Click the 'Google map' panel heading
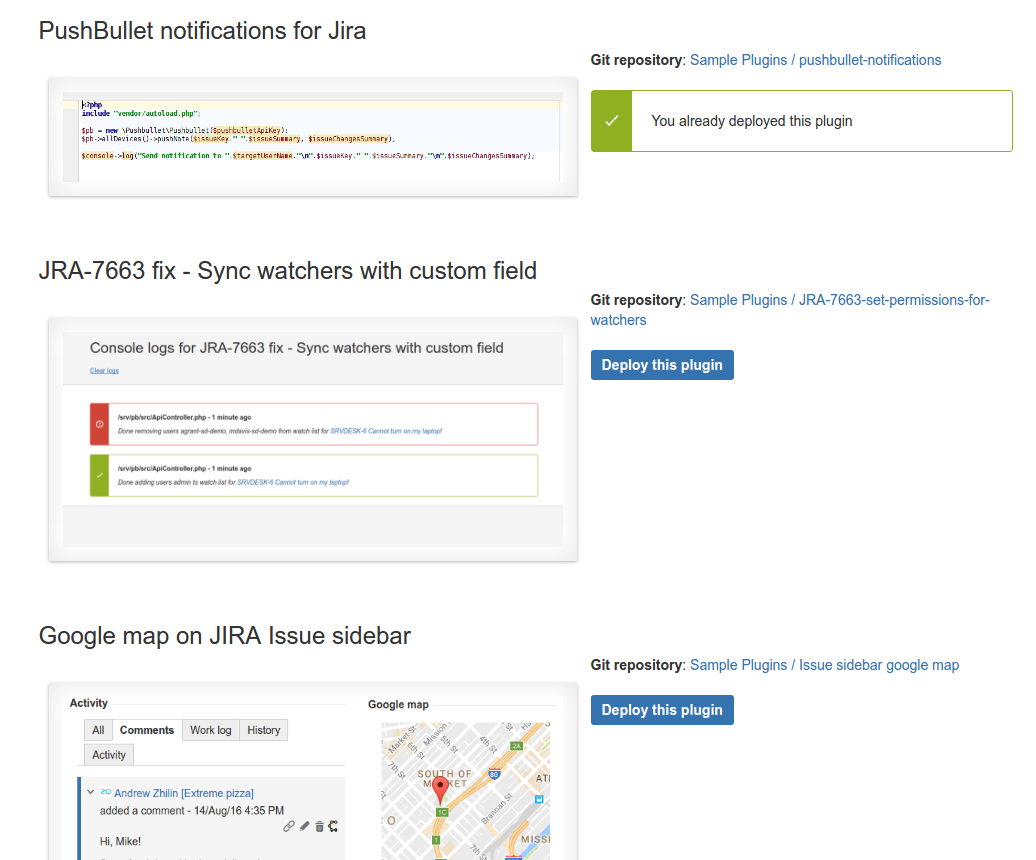 tap(398, 705)
